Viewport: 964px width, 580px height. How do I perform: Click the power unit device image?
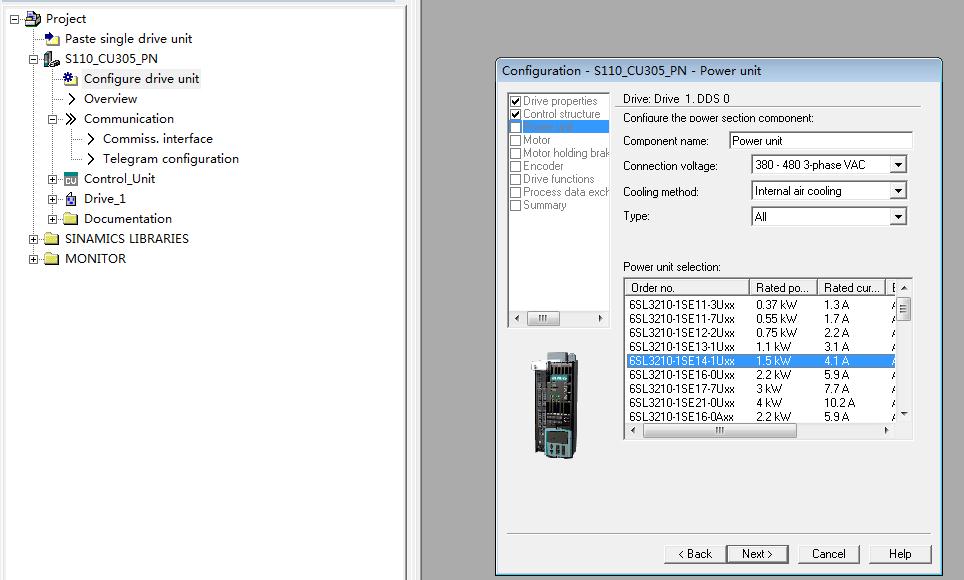tap(554, 405)
